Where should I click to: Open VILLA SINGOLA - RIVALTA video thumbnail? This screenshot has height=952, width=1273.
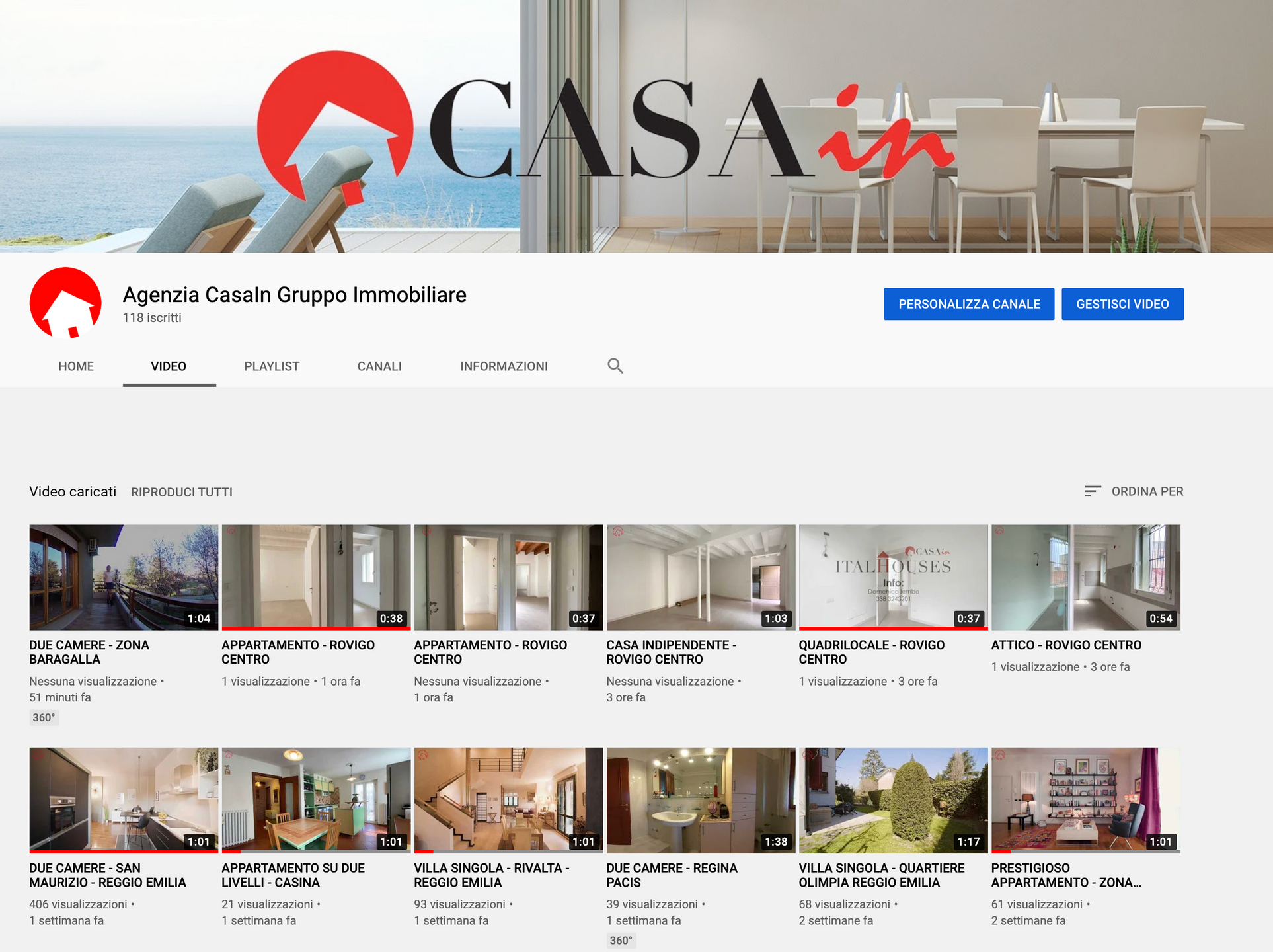[508, 800]
